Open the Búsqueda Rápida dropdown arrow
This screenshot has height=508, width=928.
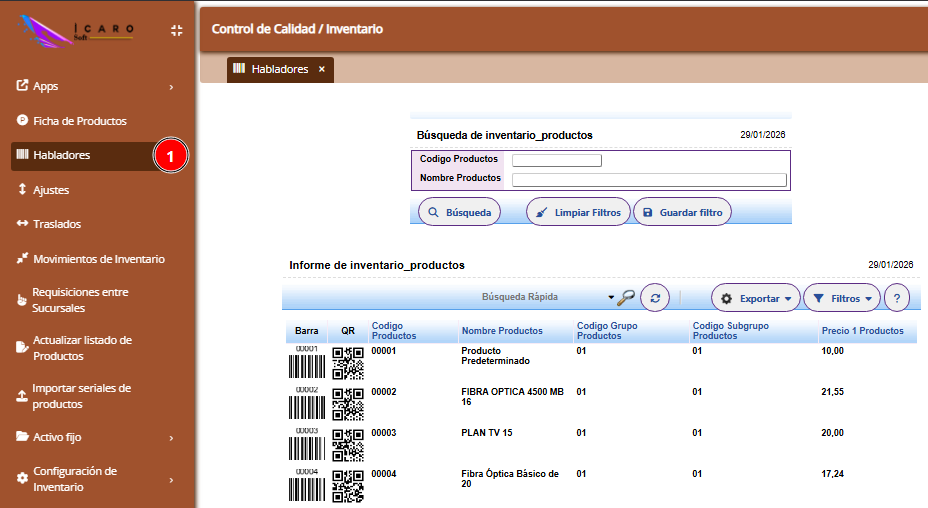610,298
